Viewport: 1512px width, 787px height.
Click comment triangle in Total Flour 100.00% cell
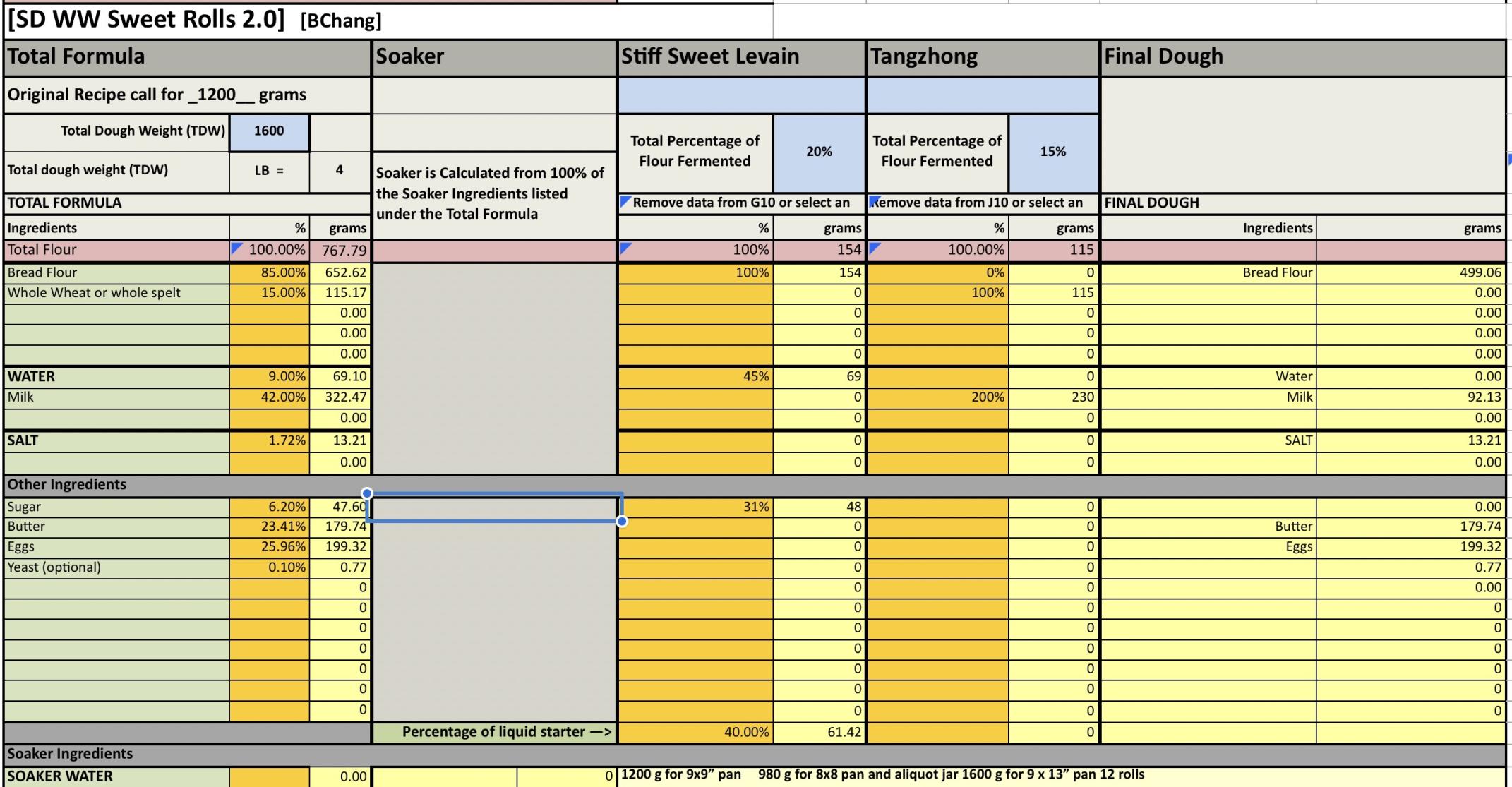[x=236, y=247]
